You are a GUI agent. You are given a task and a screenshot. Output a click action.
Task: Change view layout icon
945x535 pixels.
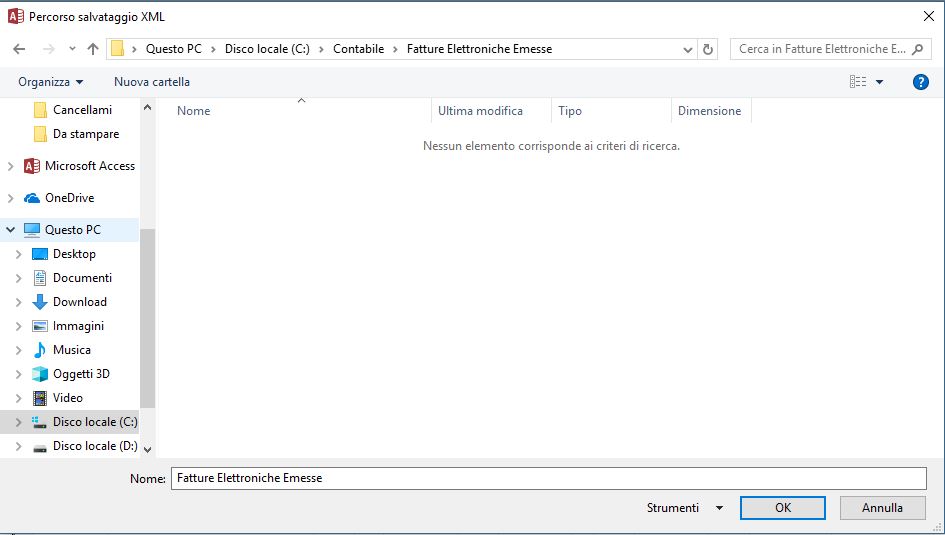point(858,82)
